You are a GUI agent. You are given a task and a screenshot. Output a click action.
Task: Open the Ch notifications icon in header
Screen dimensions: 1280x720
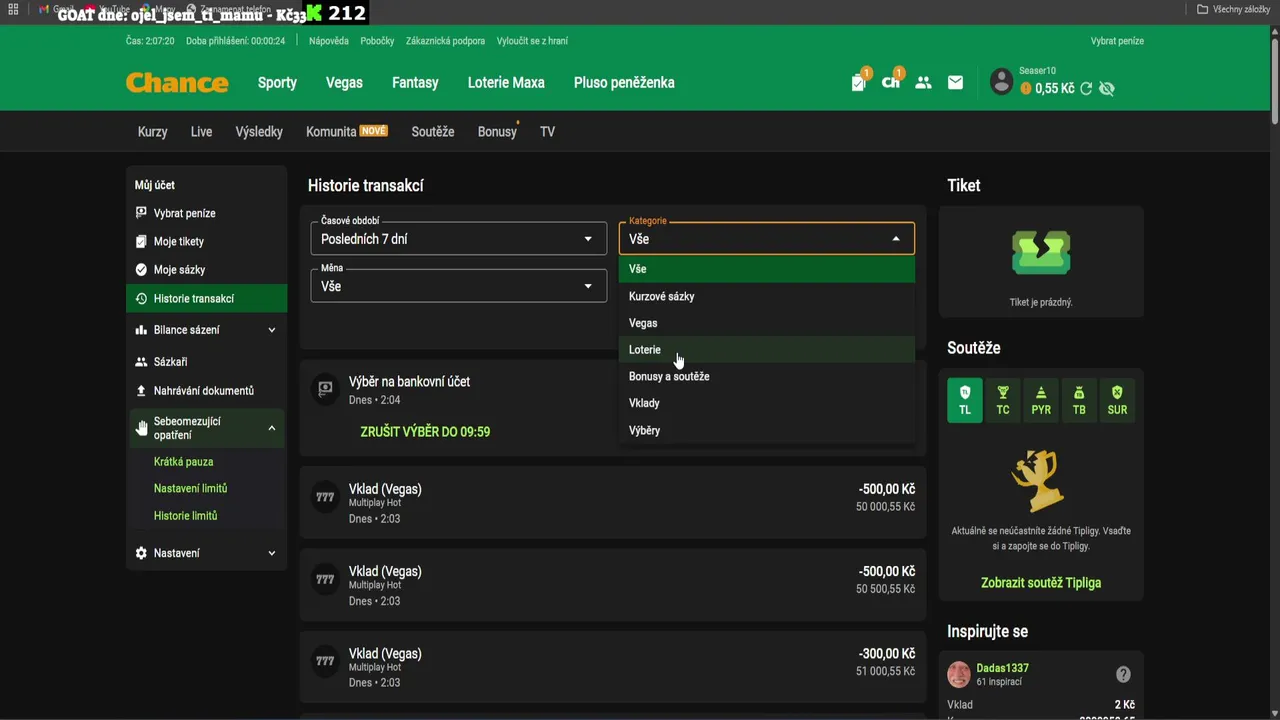click(891, 82)
